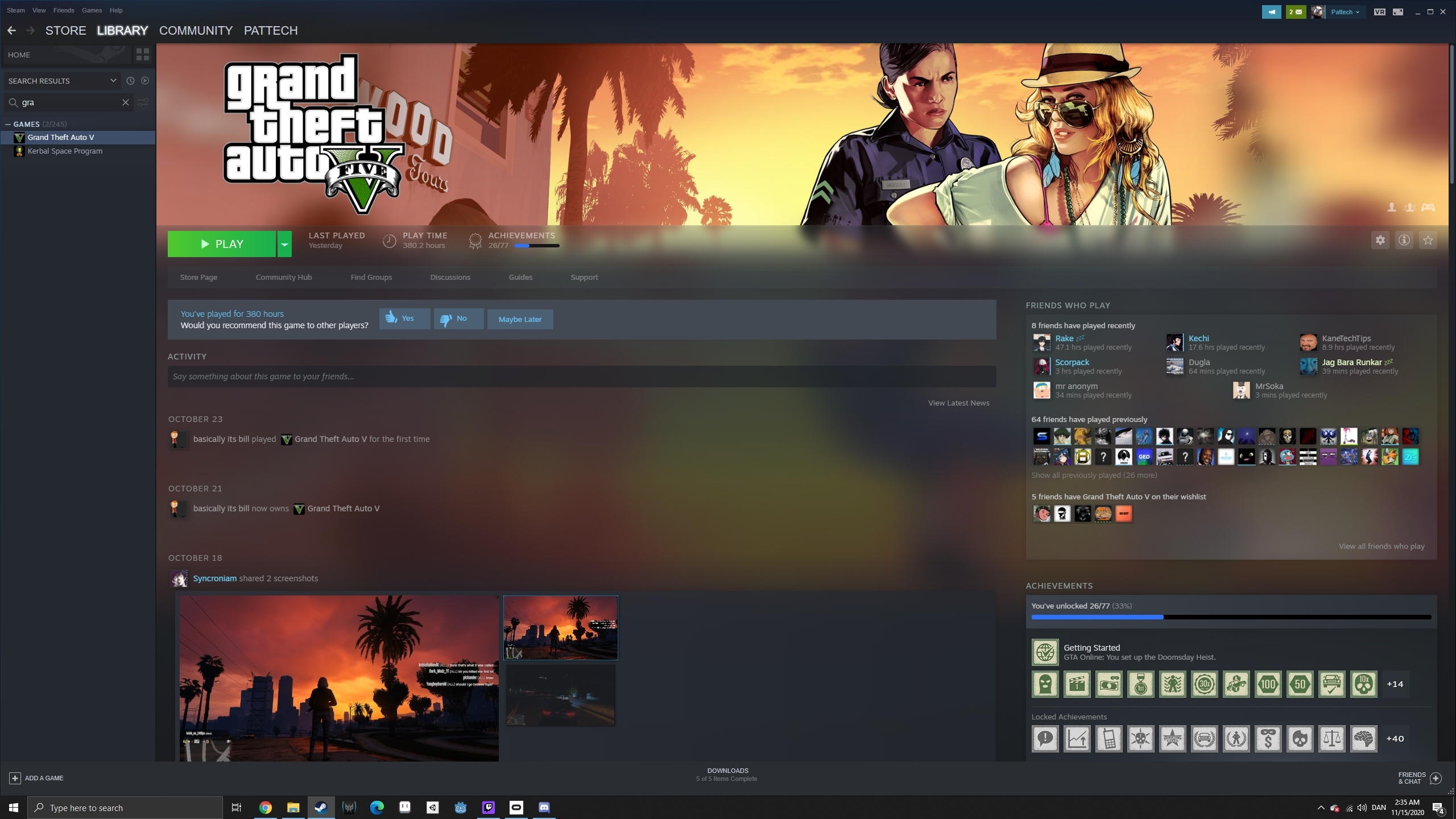Open advanced search filter icon

[143, 102]
